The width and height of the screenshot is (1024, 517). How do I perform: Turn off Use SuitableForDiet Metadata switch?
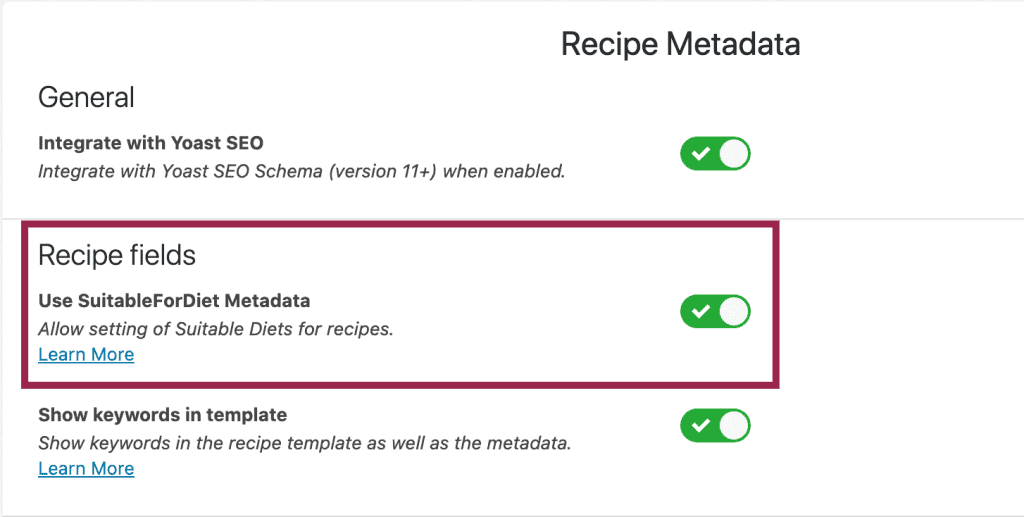715,311
